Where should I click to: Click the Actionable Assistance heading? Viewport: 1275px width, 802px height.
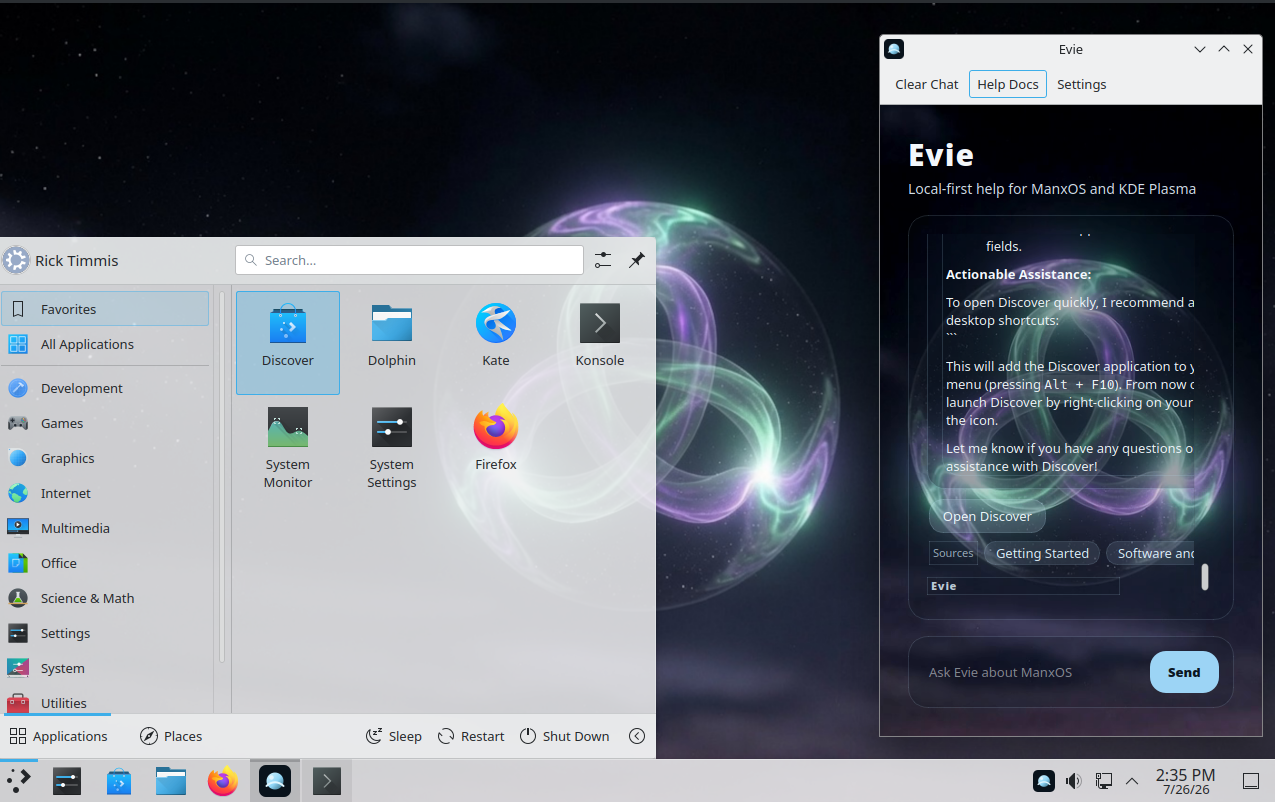click(1018, 274)
